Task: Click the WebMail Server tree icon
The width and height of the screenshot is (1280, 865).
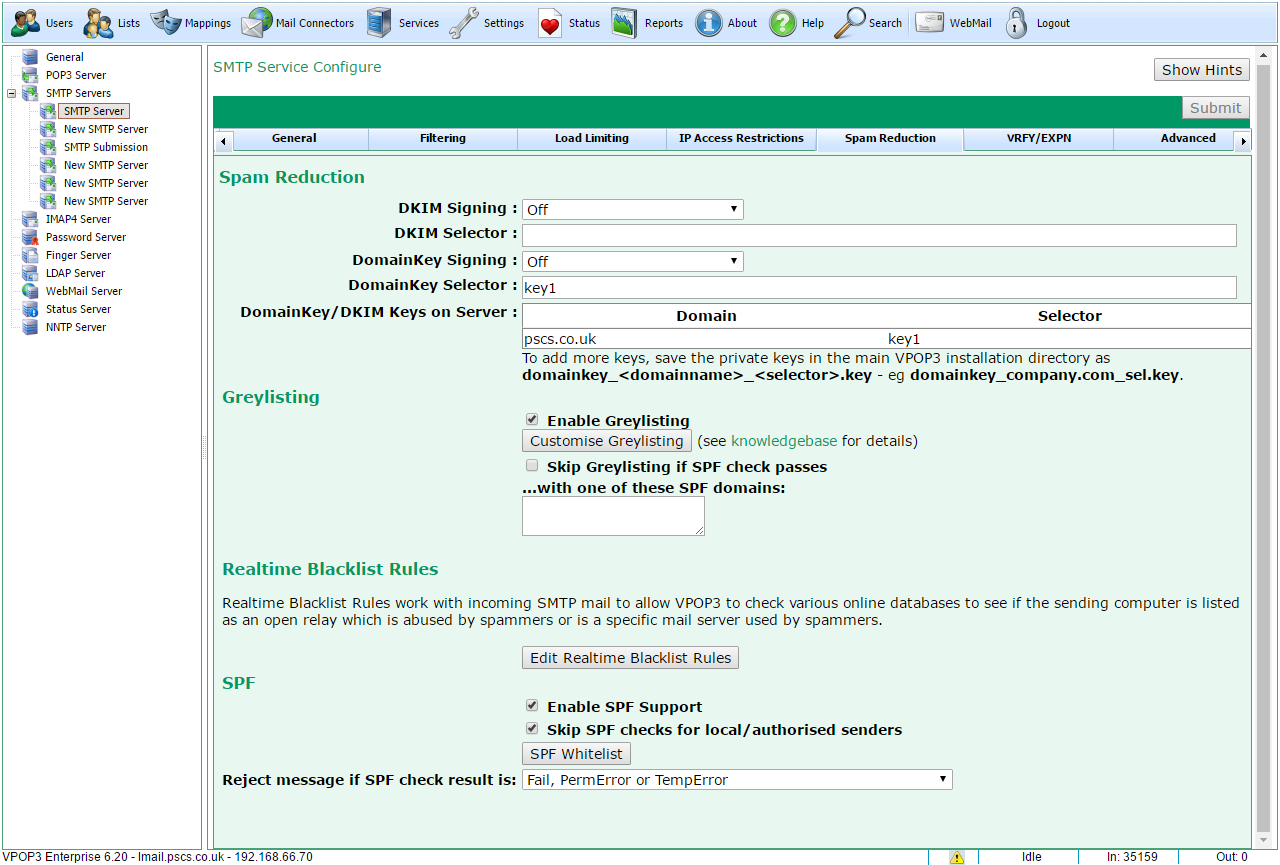Action: [x=30, y=291]
